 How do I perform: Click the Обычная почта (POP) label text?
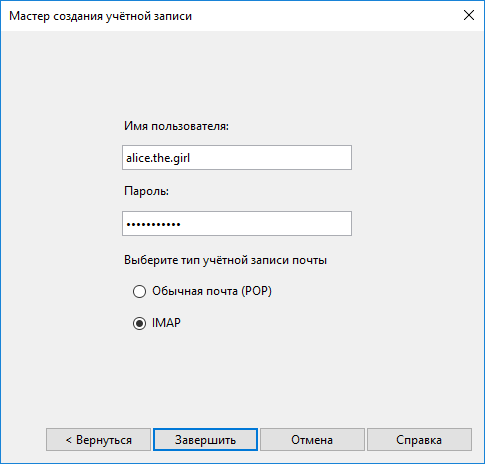212,291
